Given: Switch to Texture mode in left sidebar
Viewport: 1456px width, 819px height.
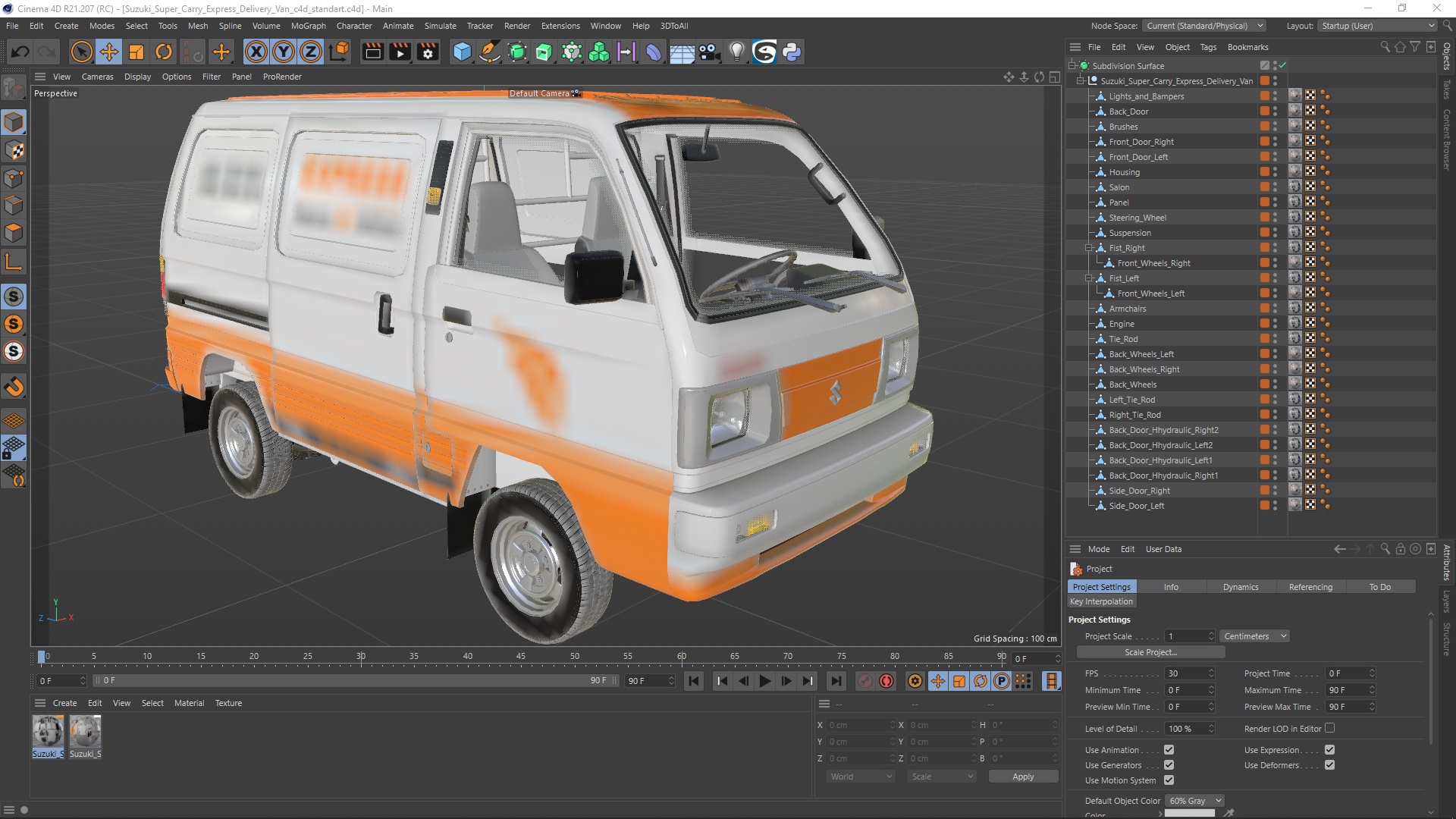Looking at the screenshot, I should click(x=14, y=150).
